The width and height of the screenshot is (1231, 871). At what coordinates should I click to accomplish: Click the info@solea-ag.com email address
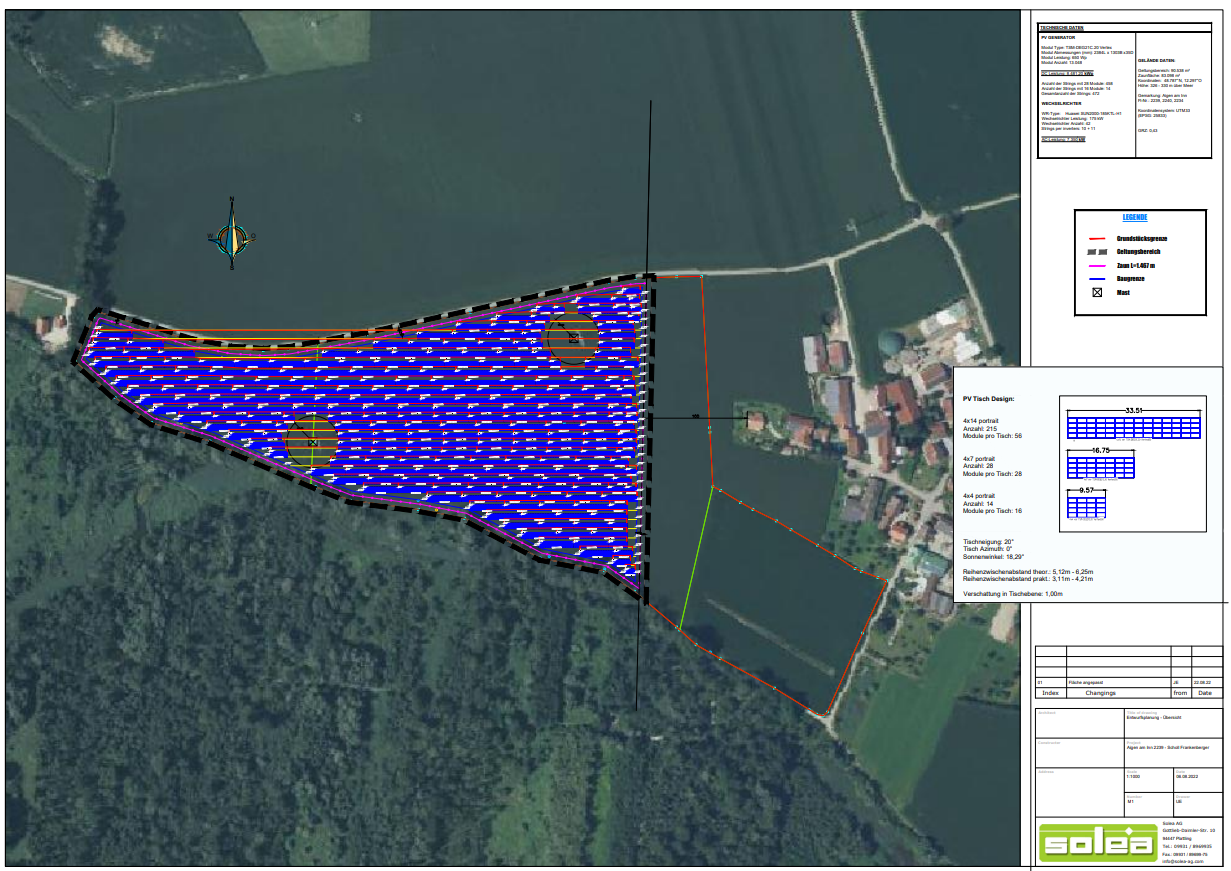pos(1184,861)
